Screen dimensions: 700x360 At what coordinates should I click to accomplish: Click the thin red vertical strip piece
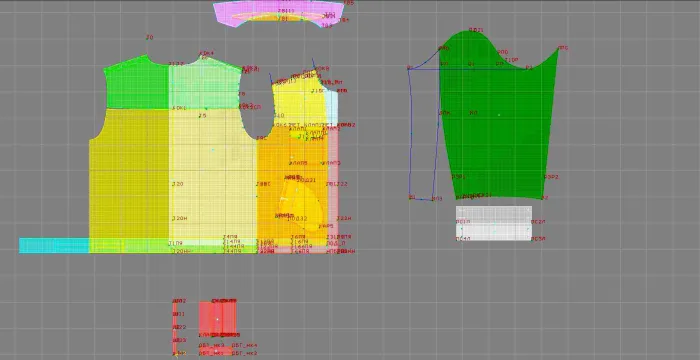pos(175,326)
